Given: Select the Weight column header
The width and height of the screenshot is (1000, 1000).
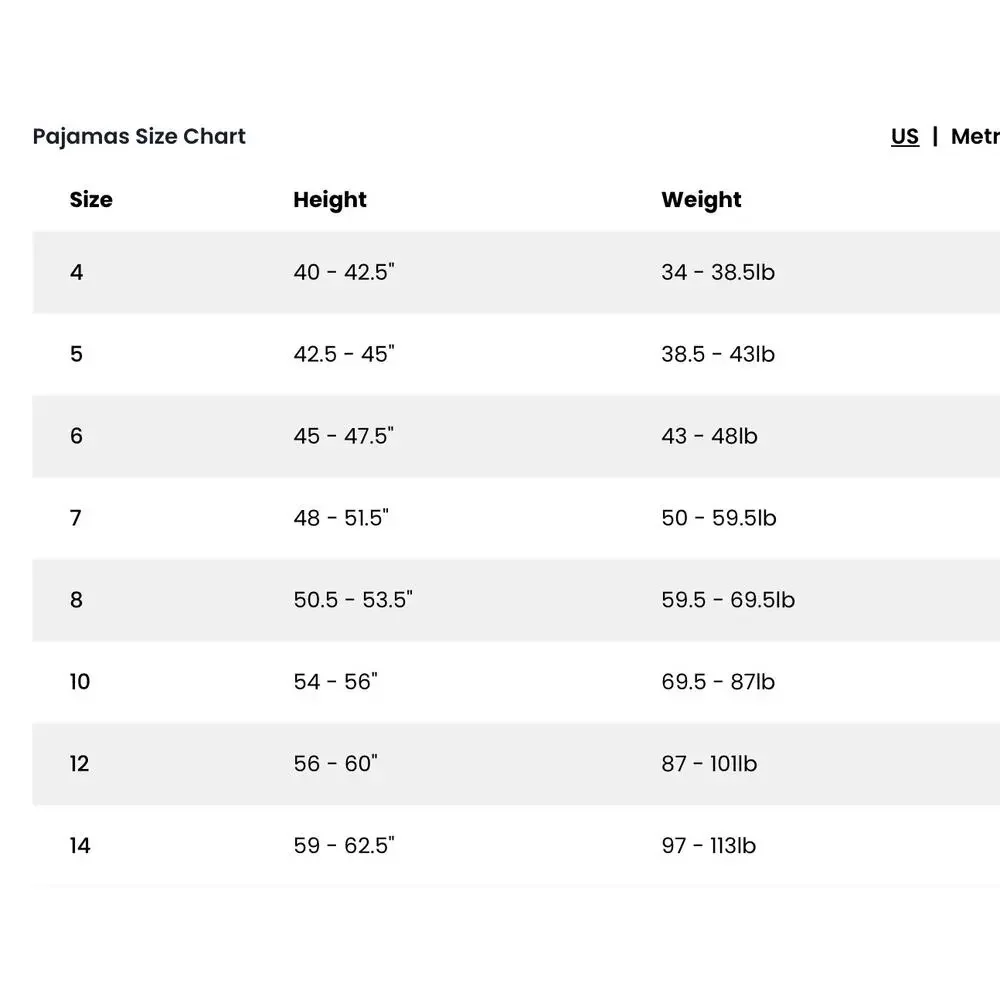Looking at the screenshot, I should (701, 200).
